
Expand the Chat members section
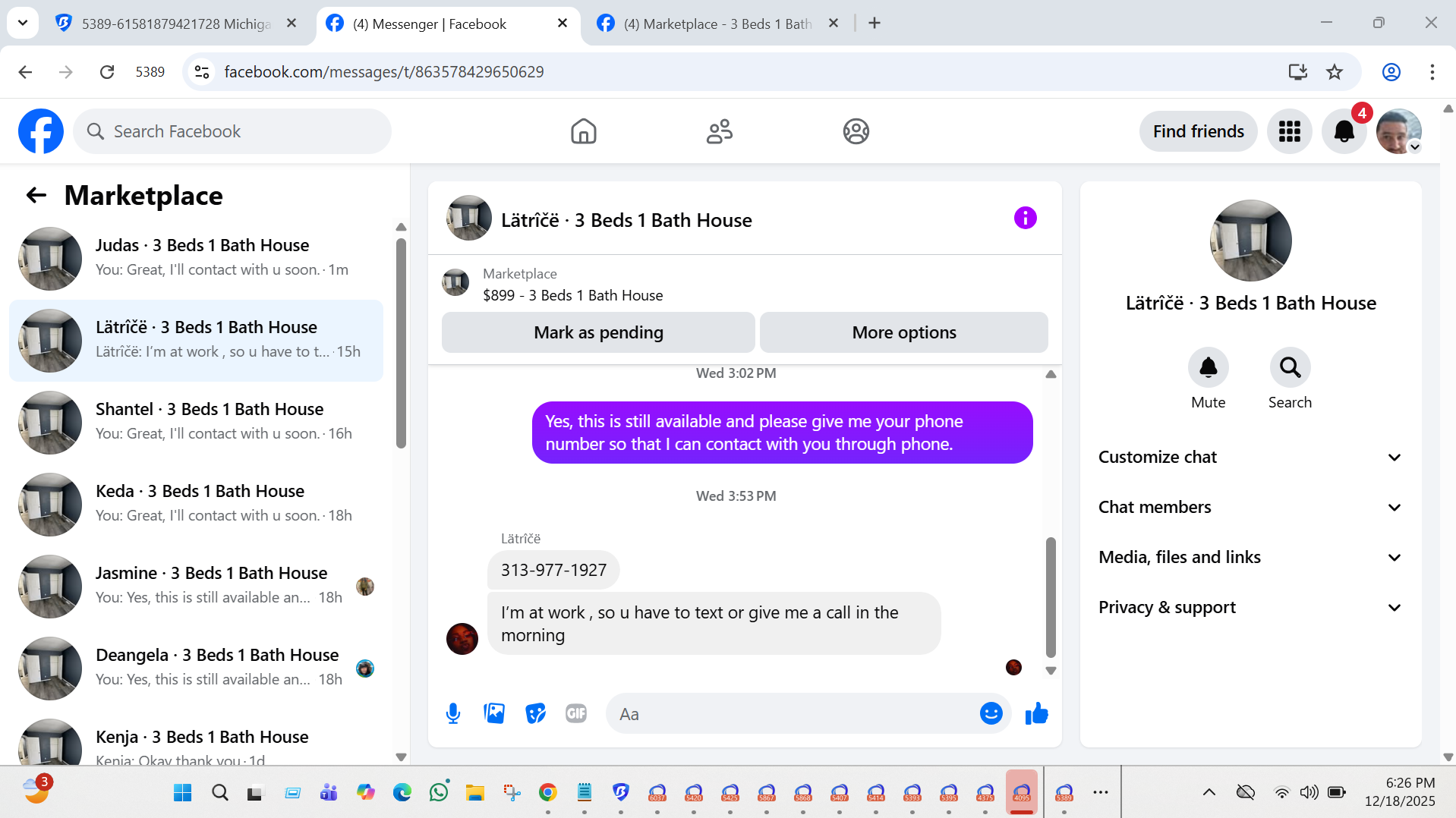1250,508
